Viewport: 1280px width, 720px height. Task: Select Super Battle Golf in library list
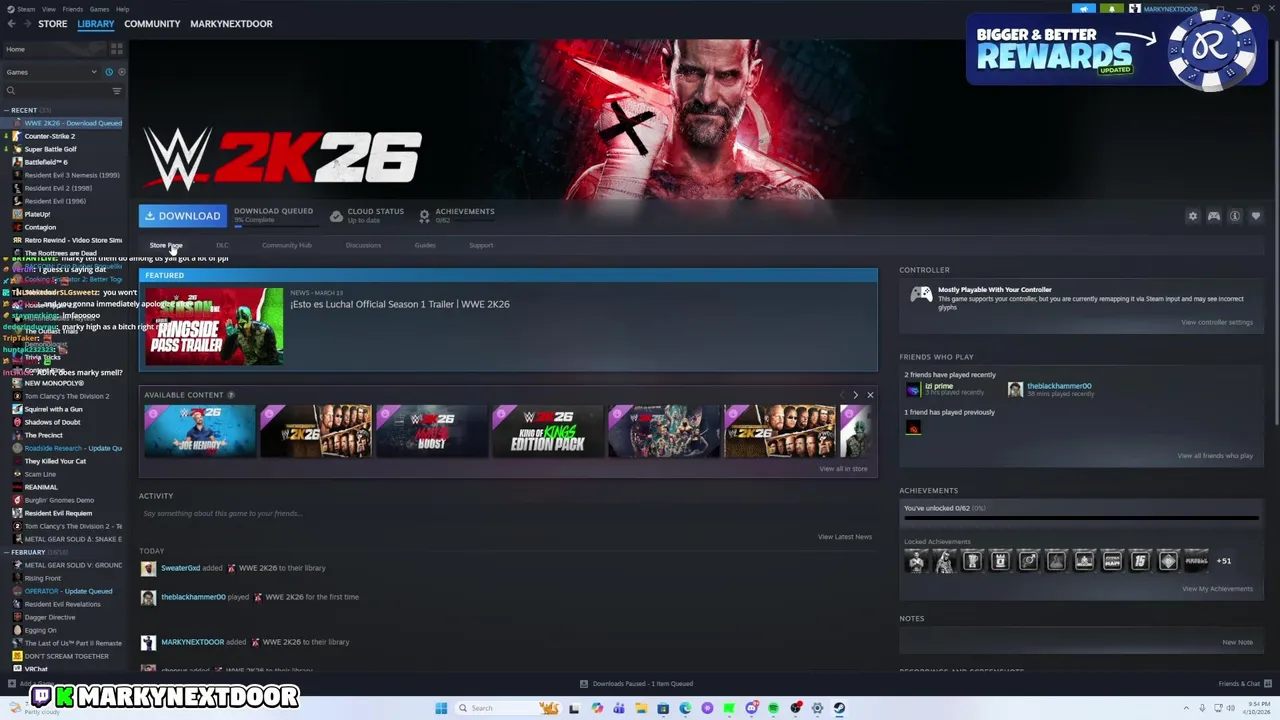coord(50,149)
